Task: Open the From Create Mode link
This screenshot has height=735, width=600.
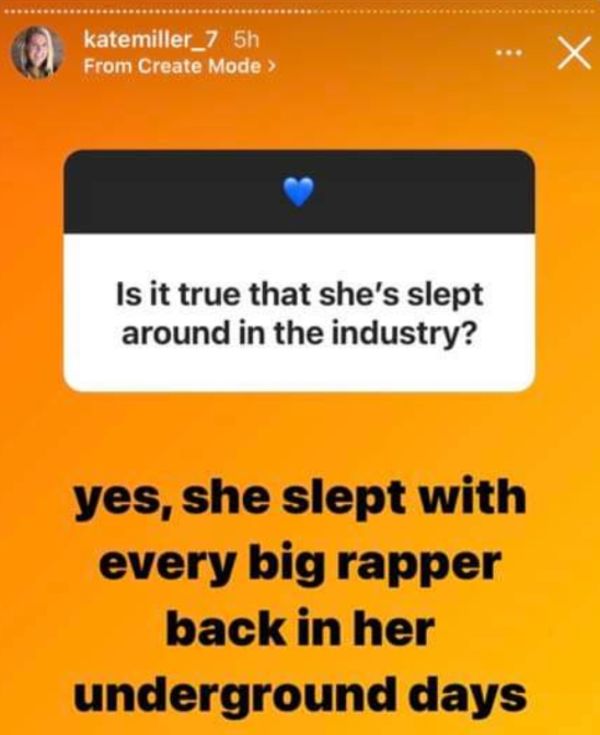Action: [x=180, y=66]
